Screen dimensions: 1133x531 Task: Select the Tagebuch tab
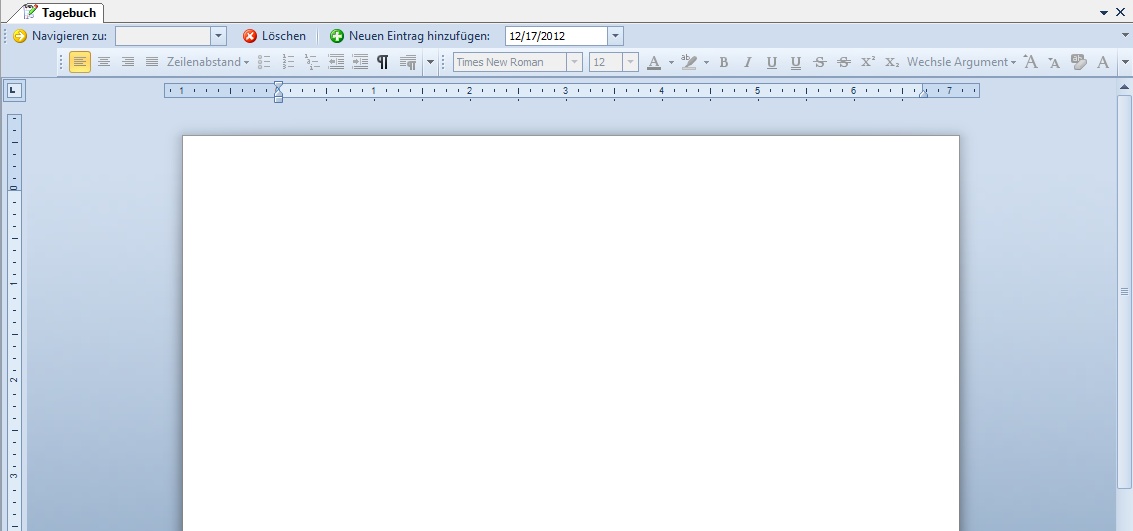[61, 12]
